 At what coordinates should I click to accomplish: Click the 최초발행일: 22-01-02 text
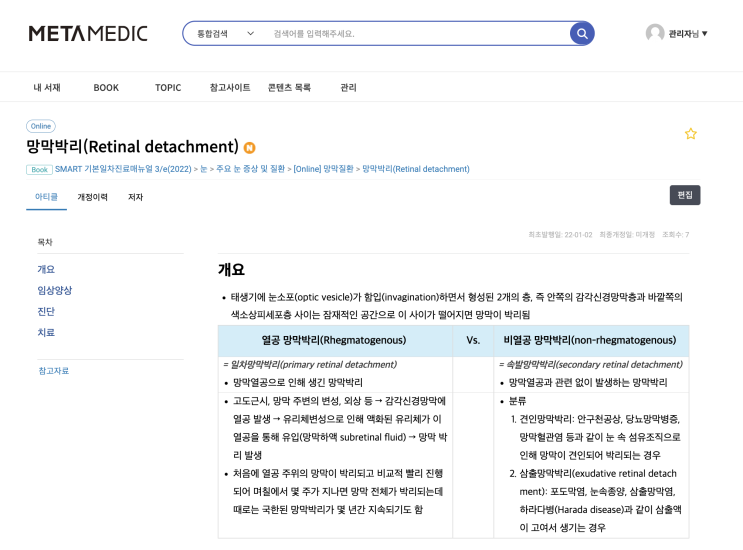pyautogui.click(x=560, y=234)
